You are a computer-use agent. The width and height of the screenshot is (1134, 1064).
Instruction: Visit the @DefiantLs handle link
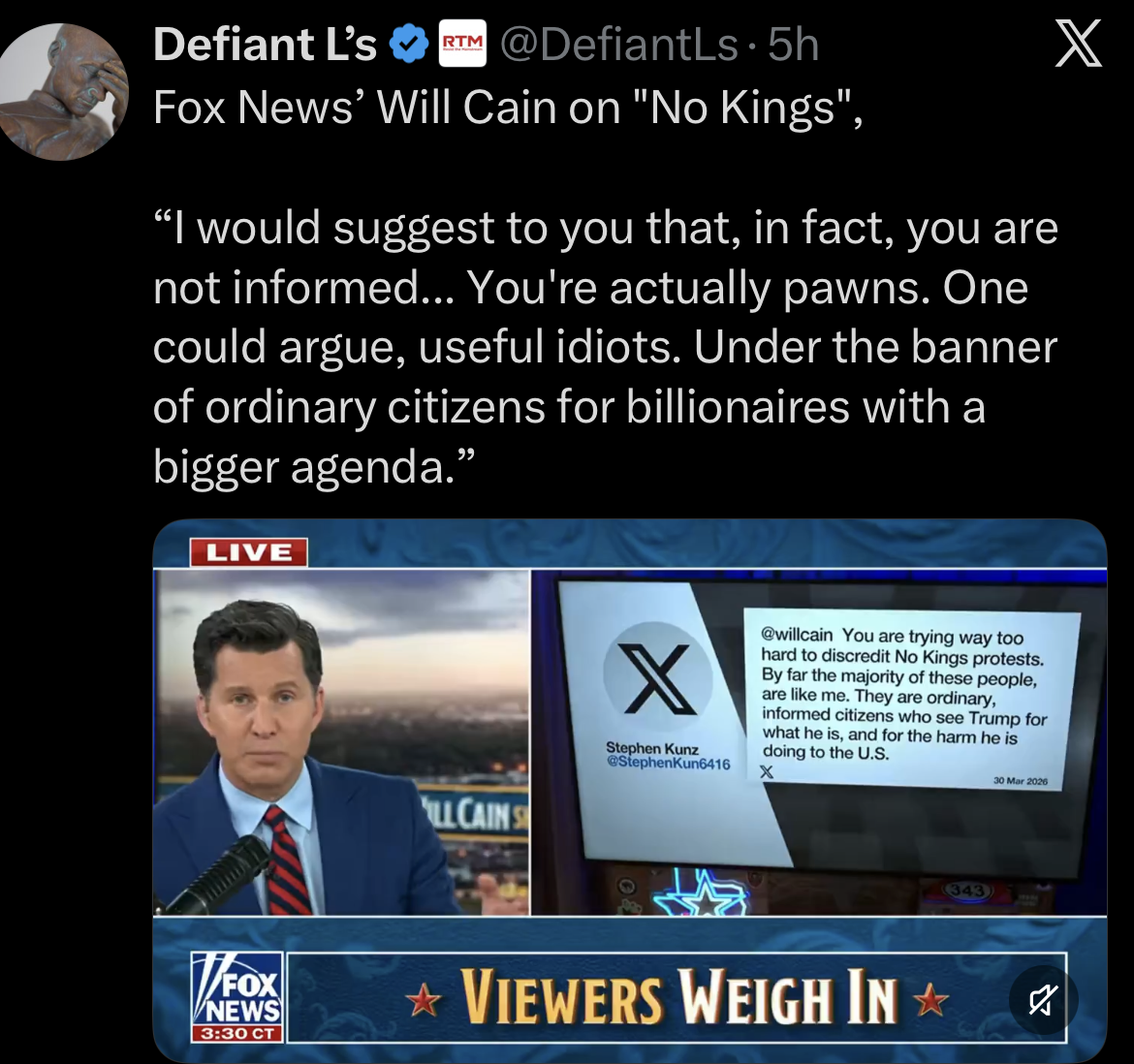pos(619,45)
